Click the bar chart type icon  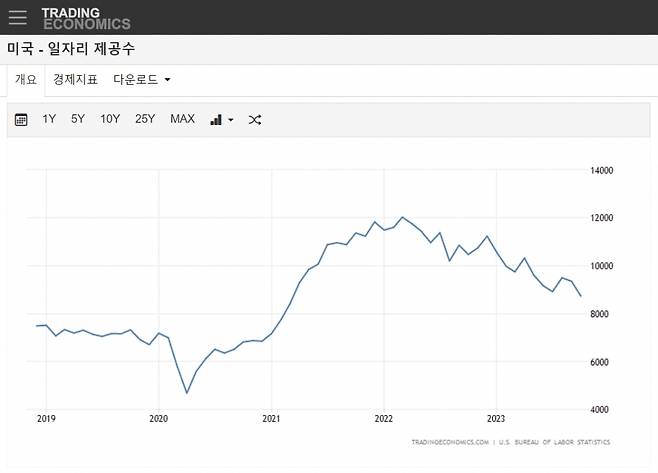click(216, 120)
